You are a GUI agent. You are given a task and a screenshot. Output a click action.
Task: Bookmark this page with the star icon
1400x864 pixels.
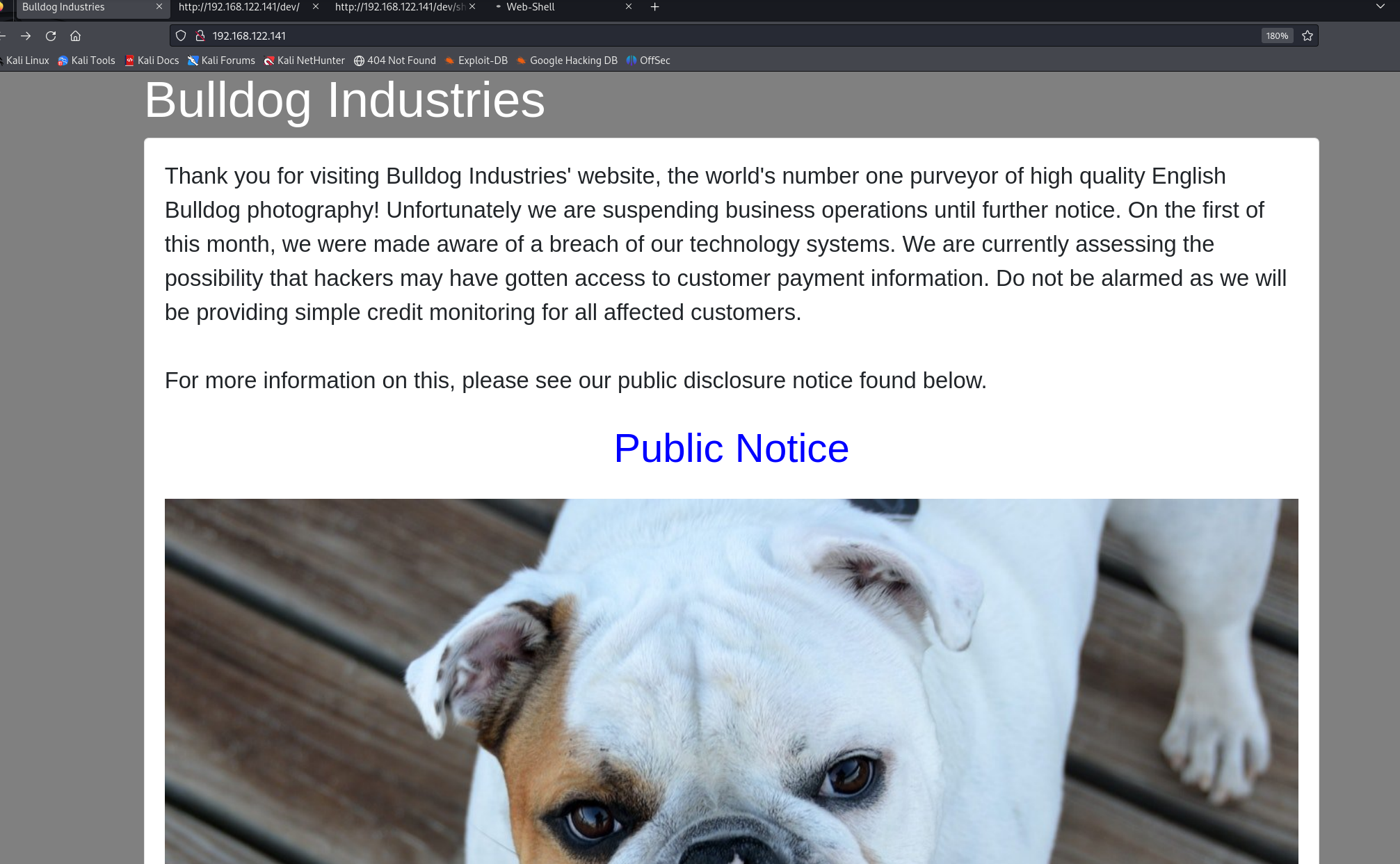(1308, 35)
